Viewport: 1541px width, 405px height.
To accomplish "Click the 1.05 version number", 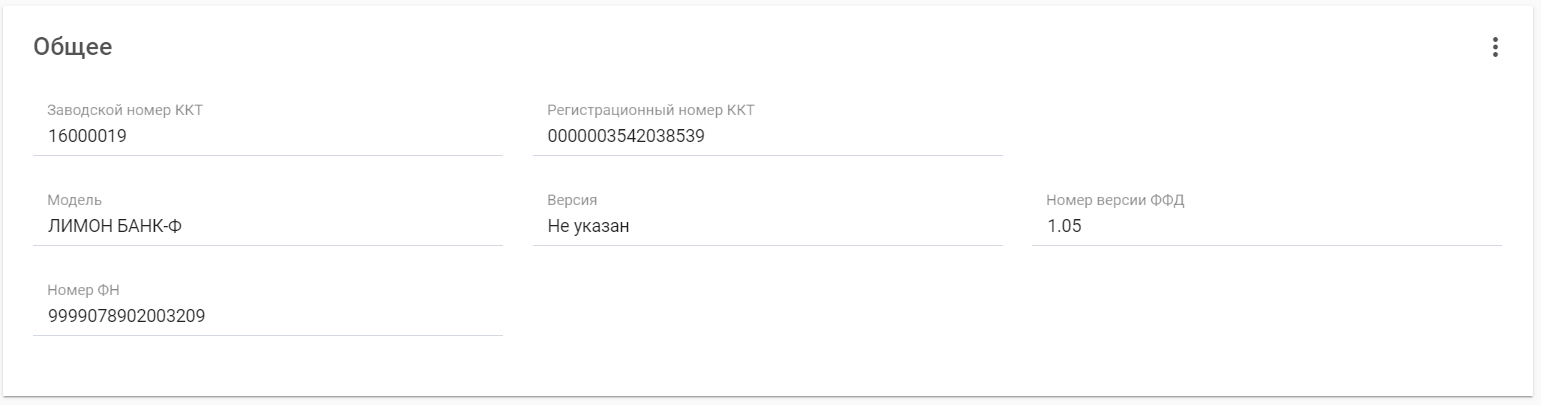I will point(1064,227).
